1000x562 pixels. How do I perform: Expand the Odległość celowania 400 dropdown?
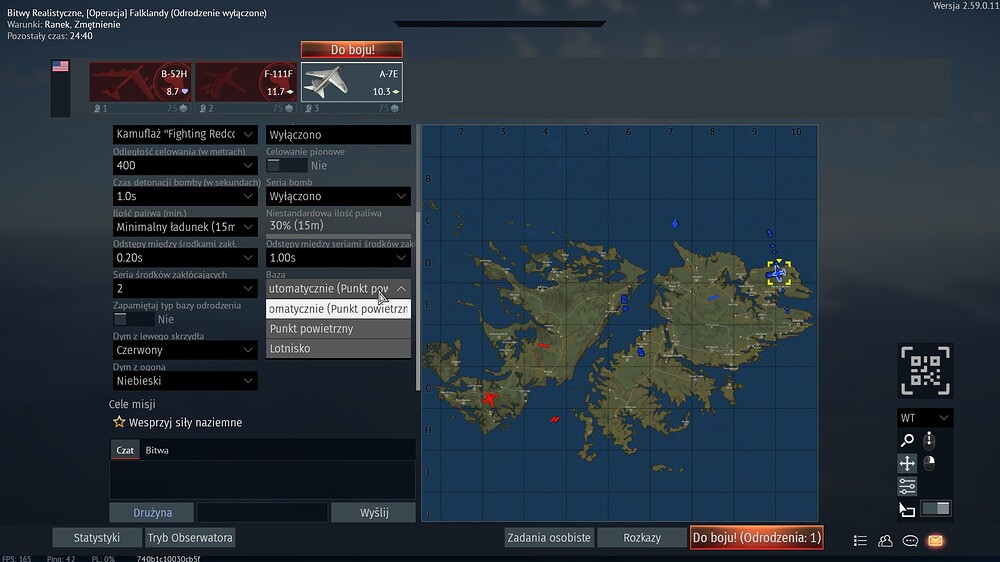[x=185, y=165]
